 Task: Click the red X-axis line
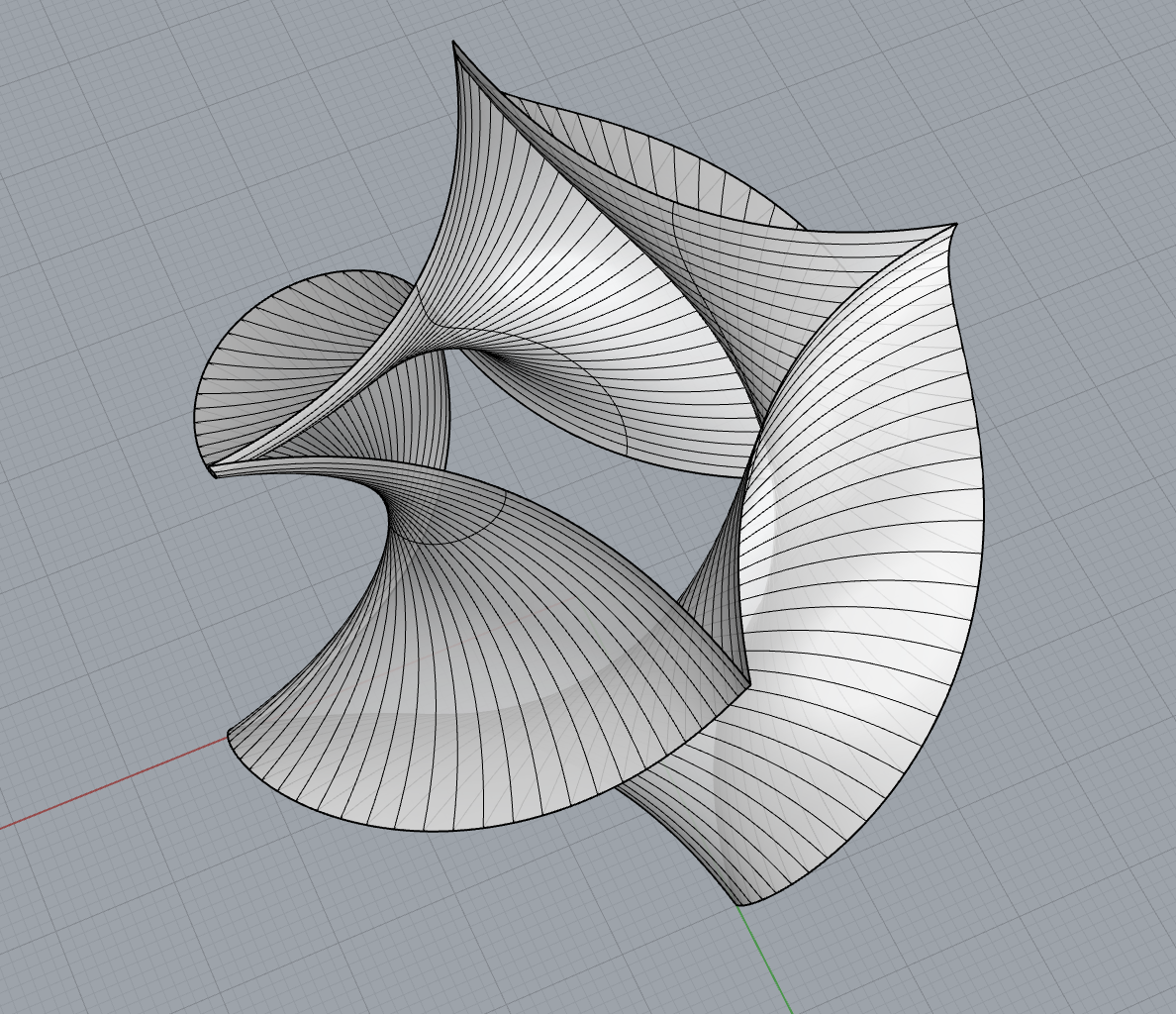tap(113, 782)
